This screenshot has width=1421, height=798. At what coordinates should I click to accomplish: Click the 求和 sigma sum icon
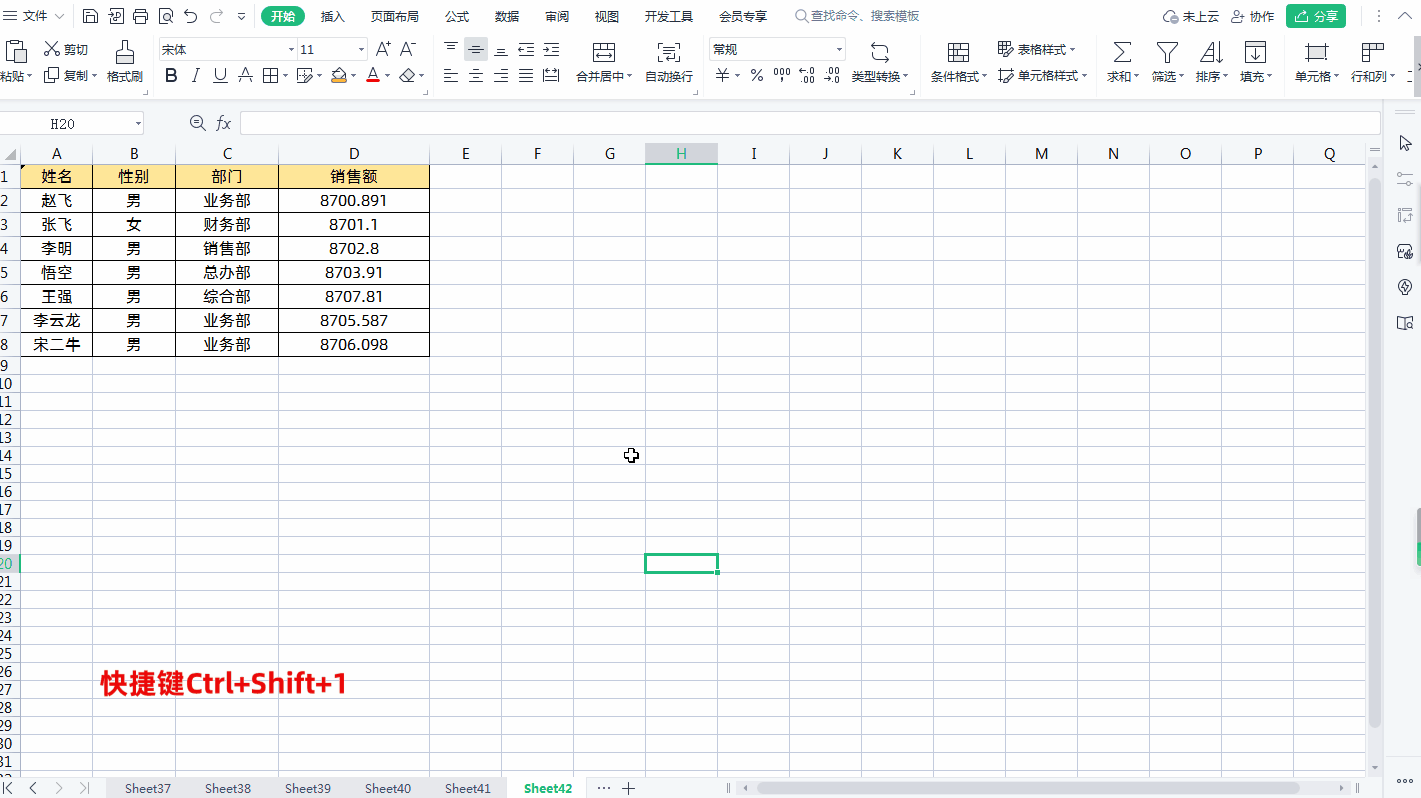click(x=1122, y=52)
